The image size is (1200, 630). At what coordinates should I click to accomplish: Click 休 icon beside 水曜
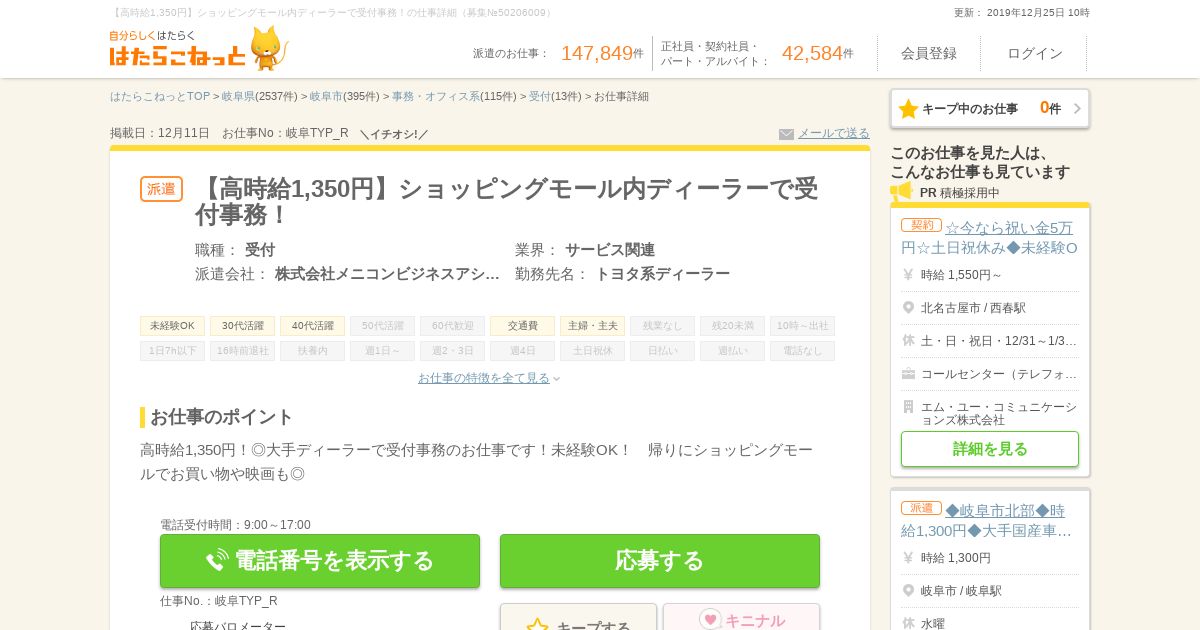click(x=908, y=624)
